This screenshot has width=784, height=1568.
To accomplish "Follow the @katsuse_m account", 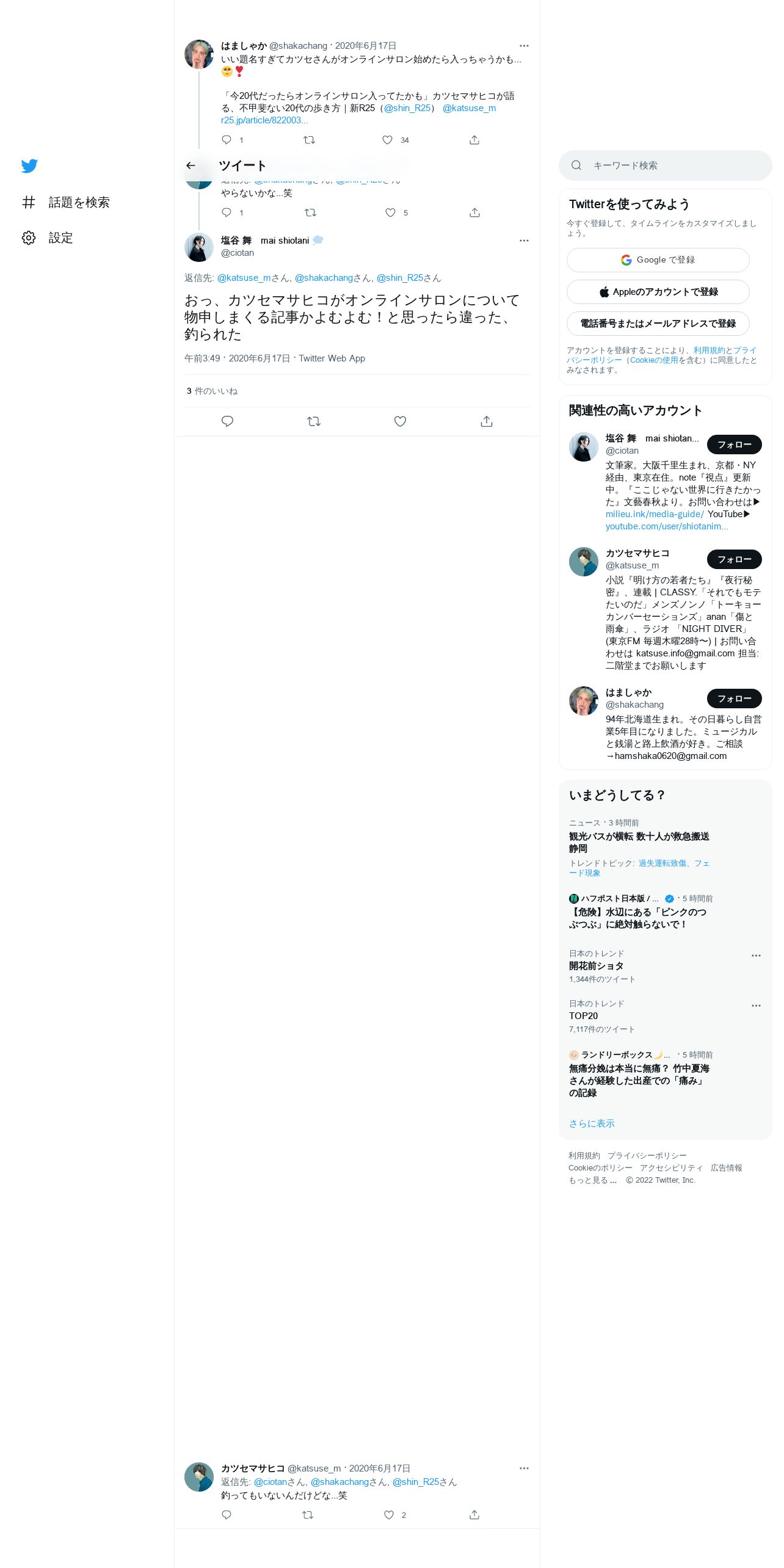I will 734,559.
